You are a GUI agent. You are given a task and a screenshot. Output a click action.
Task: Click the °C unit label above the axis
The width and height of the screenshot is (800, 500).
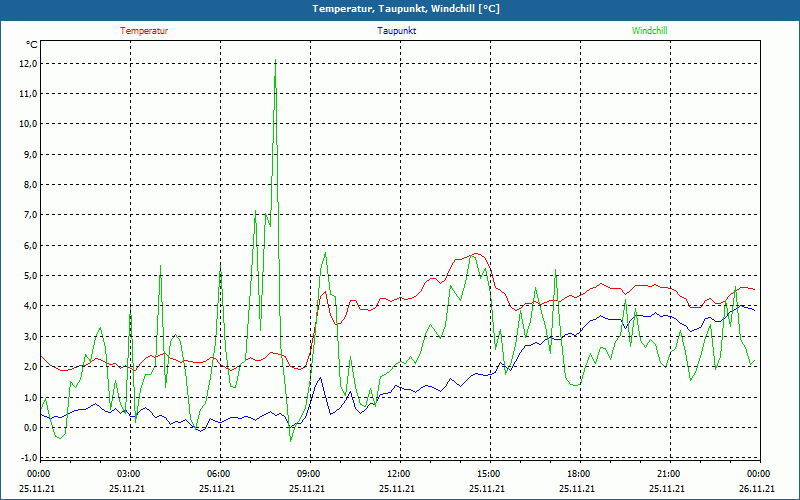coord(31,45)
